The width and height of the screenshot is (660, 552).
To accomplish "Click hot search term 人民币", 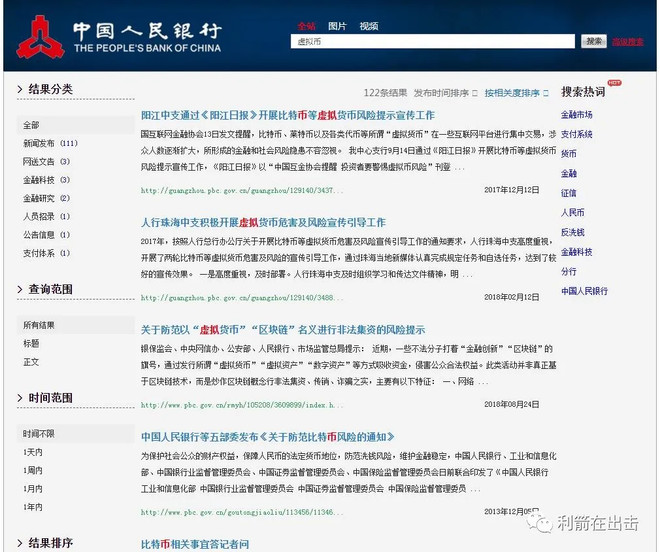I will coord(572,212).
